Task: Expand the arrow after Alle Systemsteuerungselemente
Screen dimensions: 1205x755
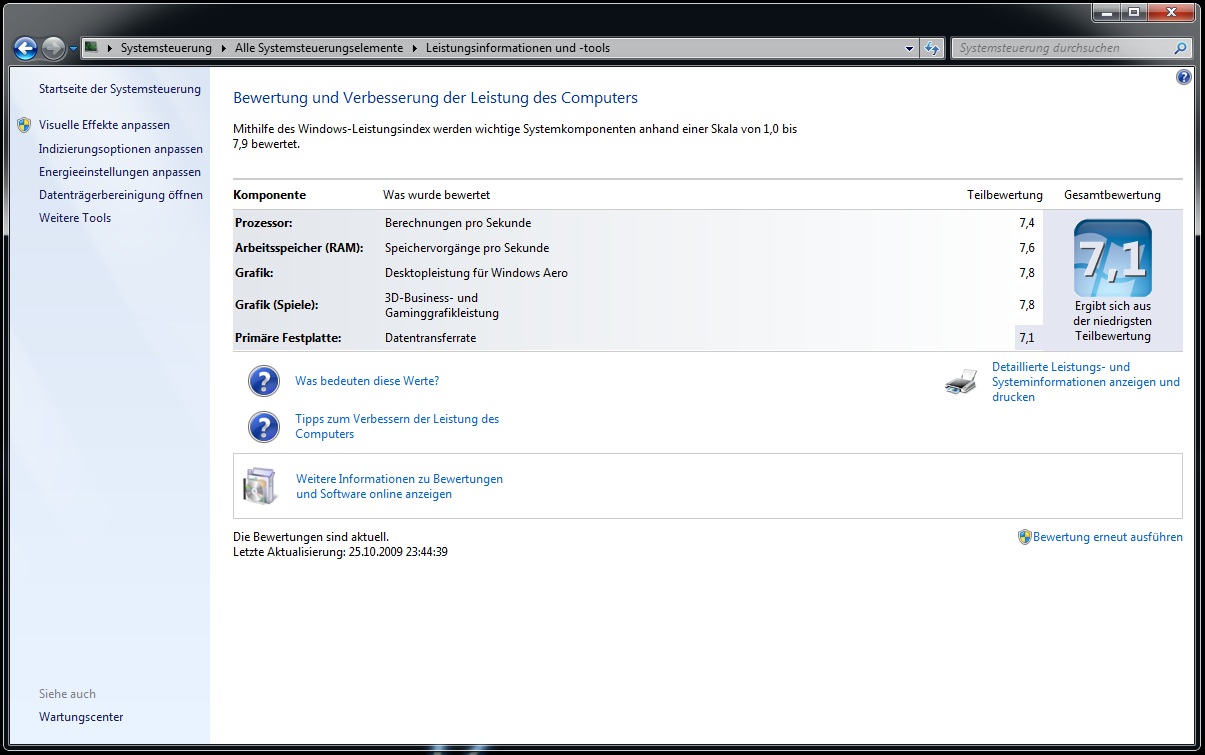Action: coord(415,48)
